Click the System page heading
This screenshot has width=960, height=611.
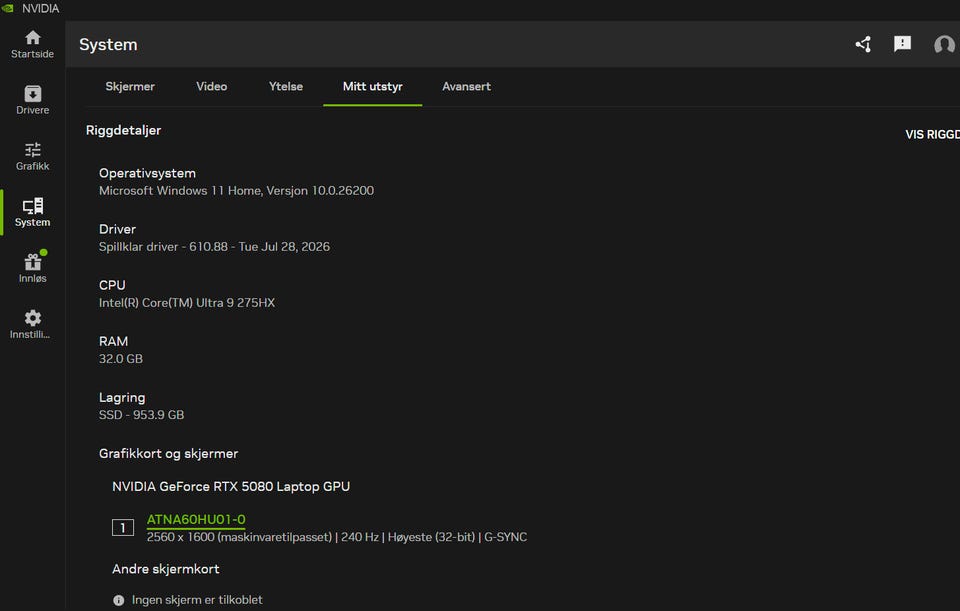point(108,45)
